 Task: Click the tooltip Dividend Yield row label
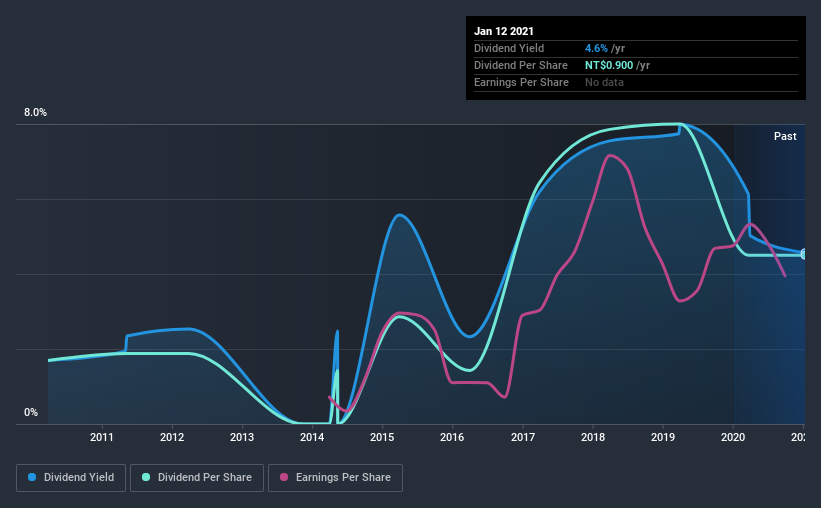pyautogui.click(x=509, y=48)
